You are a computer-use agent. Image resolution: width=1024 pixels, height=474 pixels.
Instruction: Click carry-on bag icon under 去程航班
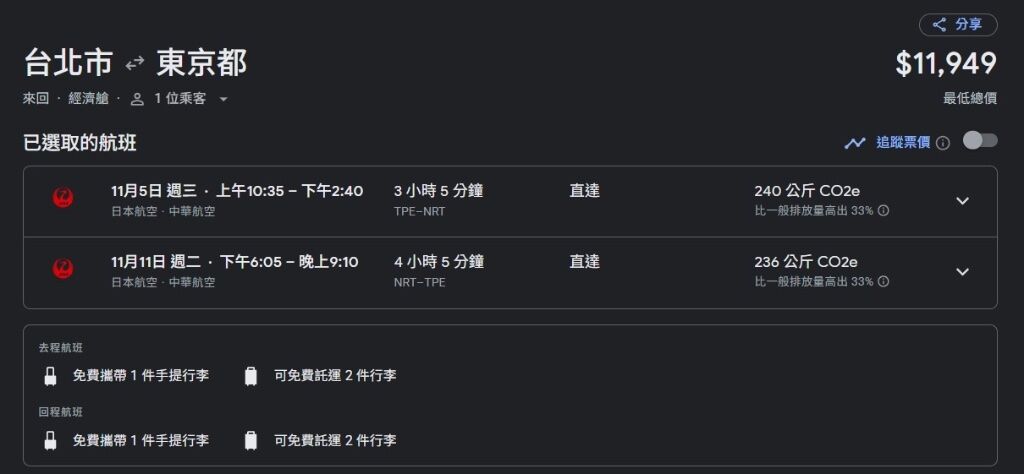coord(50,376)
